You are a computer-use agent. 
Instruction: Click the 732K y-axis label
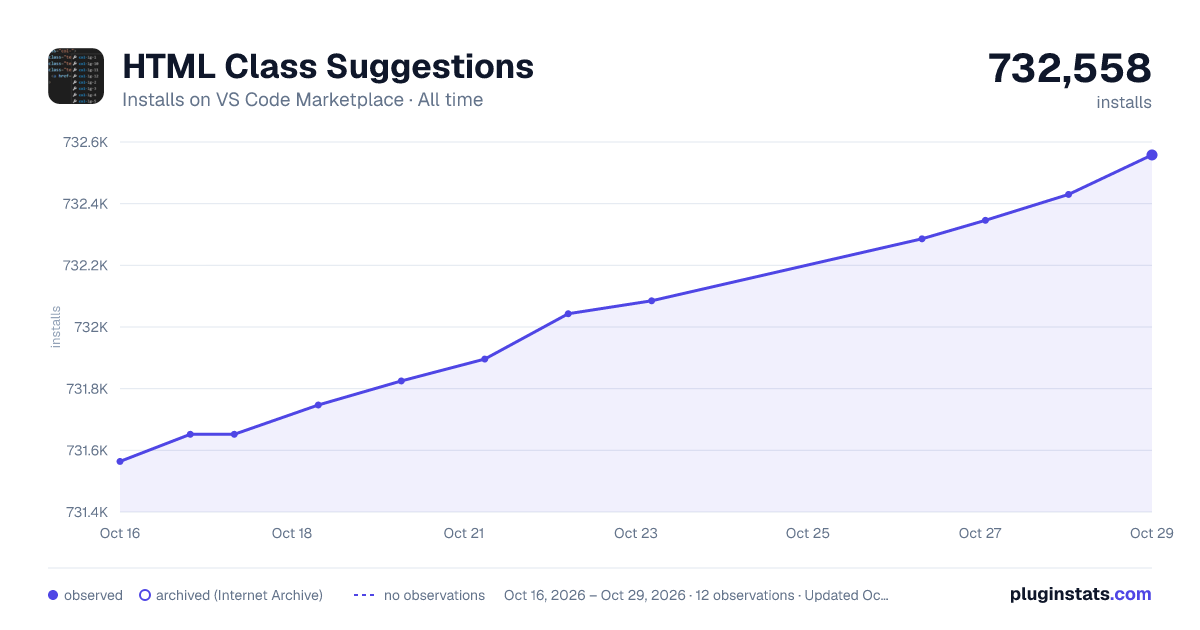[x=91, y=327]
